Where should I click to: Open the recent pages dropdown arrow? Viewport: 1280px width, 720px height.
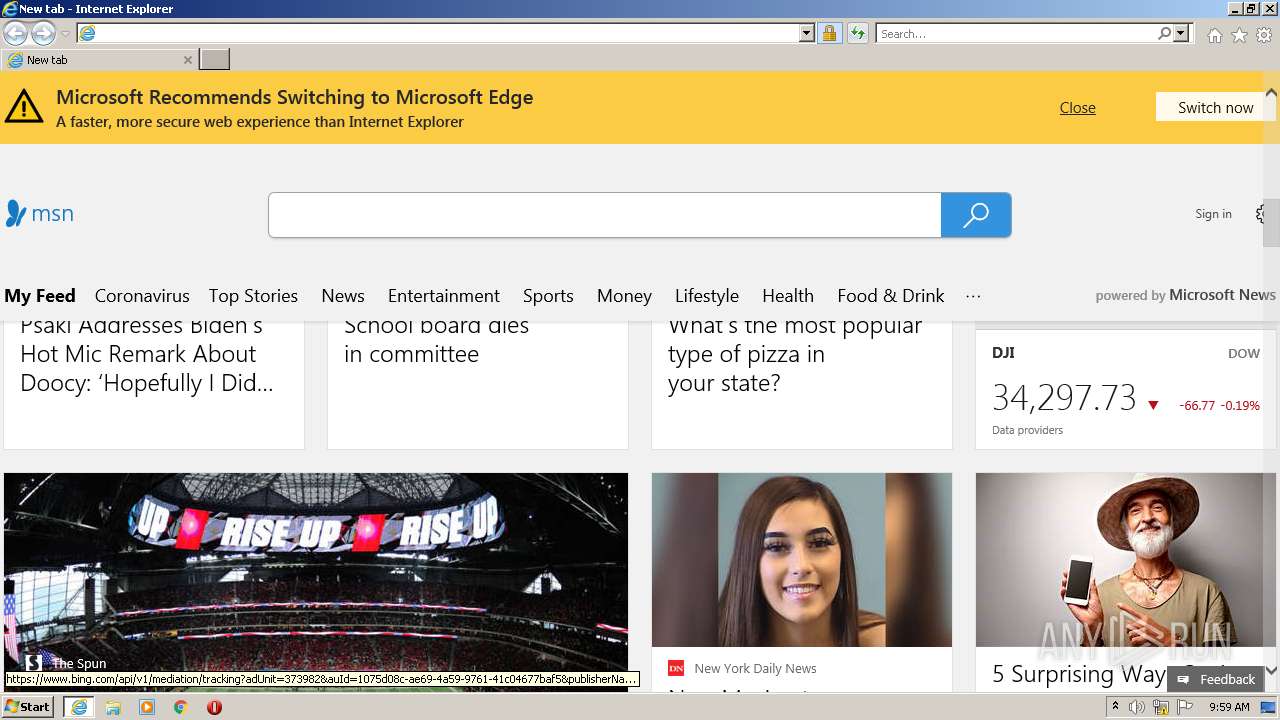pos(65,34)
